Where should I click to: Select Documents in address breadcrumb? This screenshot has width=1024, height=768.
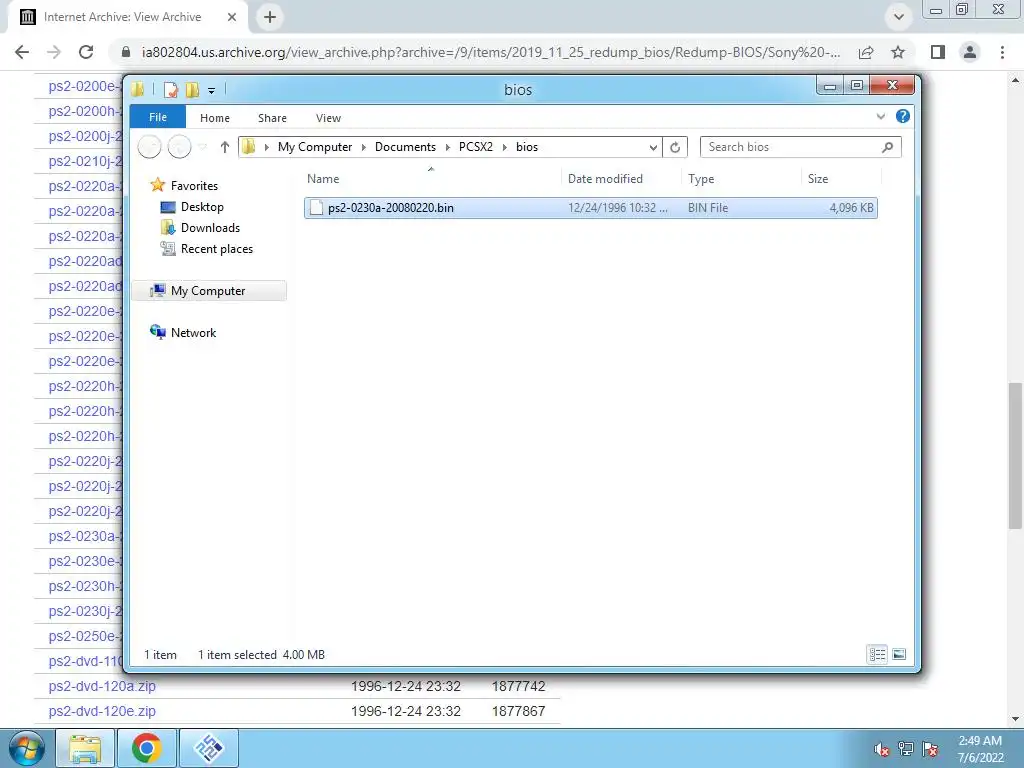(405, 147)
